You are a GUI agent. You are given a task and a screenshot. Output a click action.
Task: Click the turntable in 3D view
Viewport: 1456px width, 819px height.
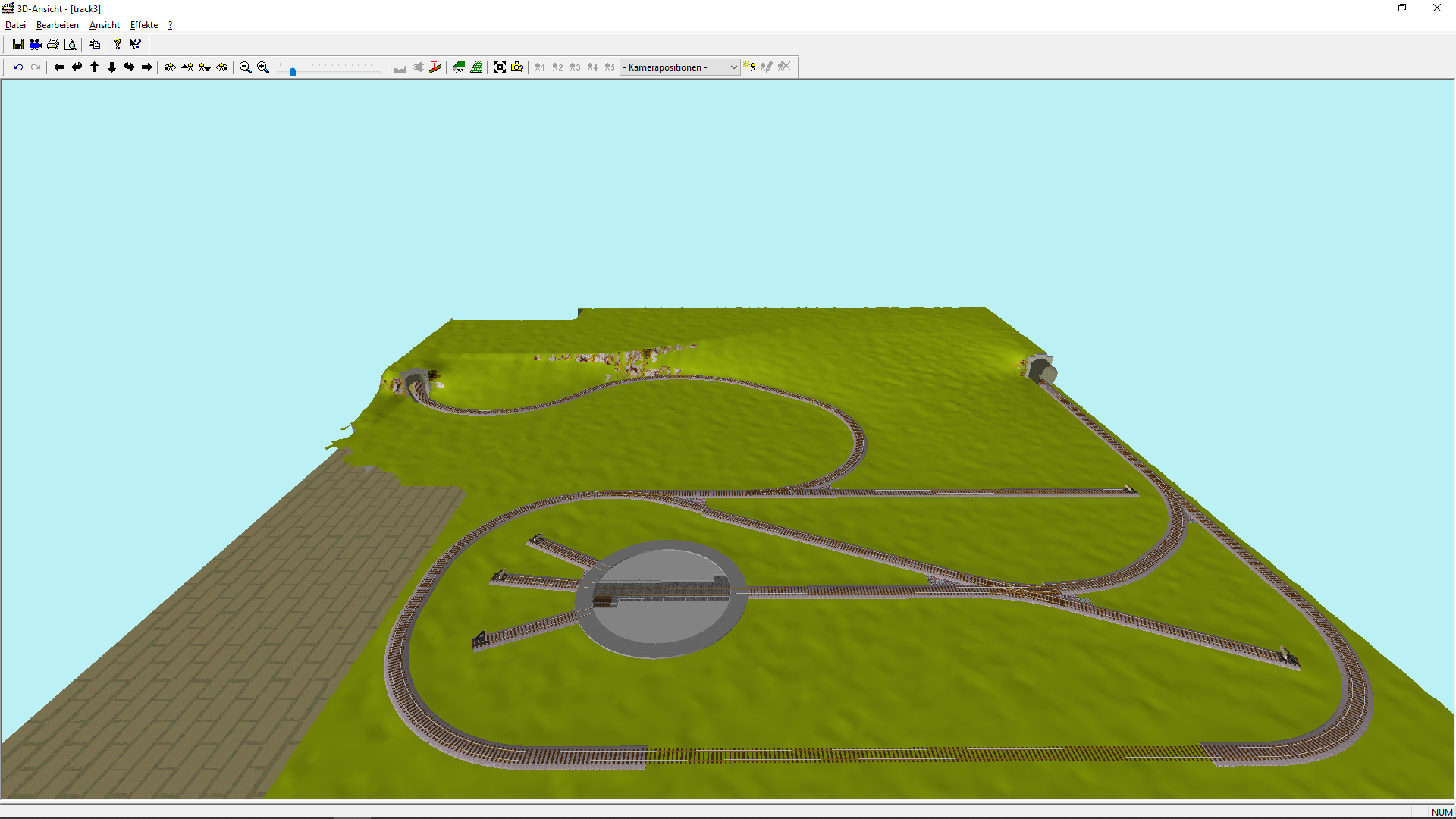coord(661,598)
